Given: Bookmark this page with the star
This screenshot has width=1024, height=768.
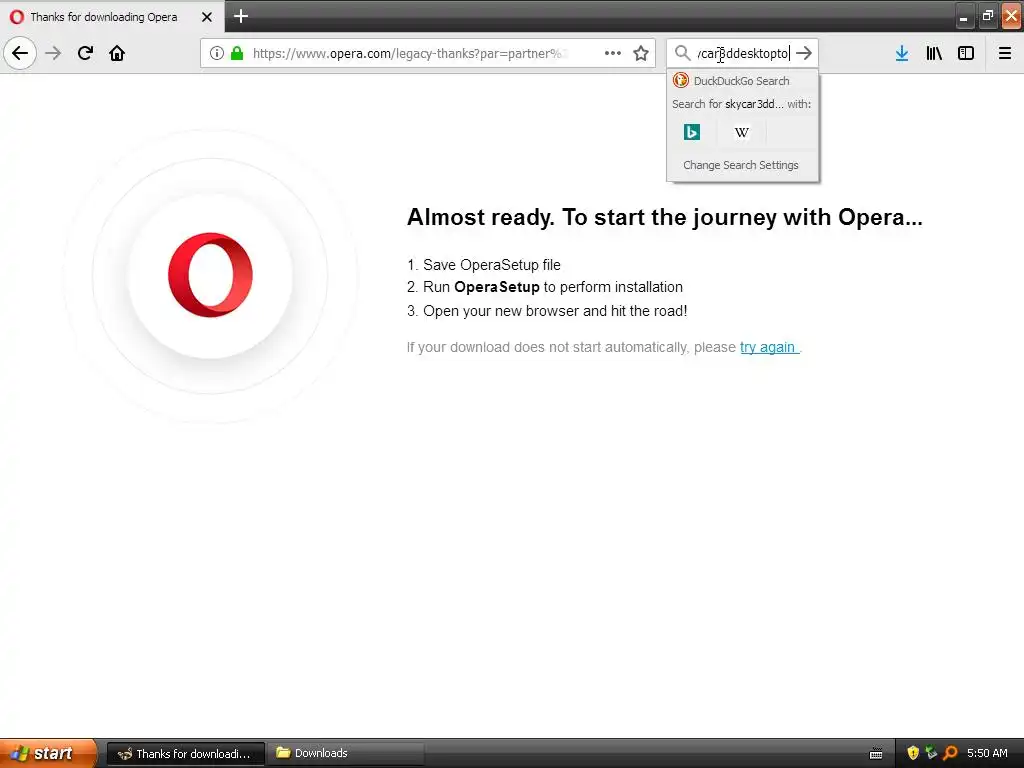Looking at the screenshot, I should click(641, 53).
